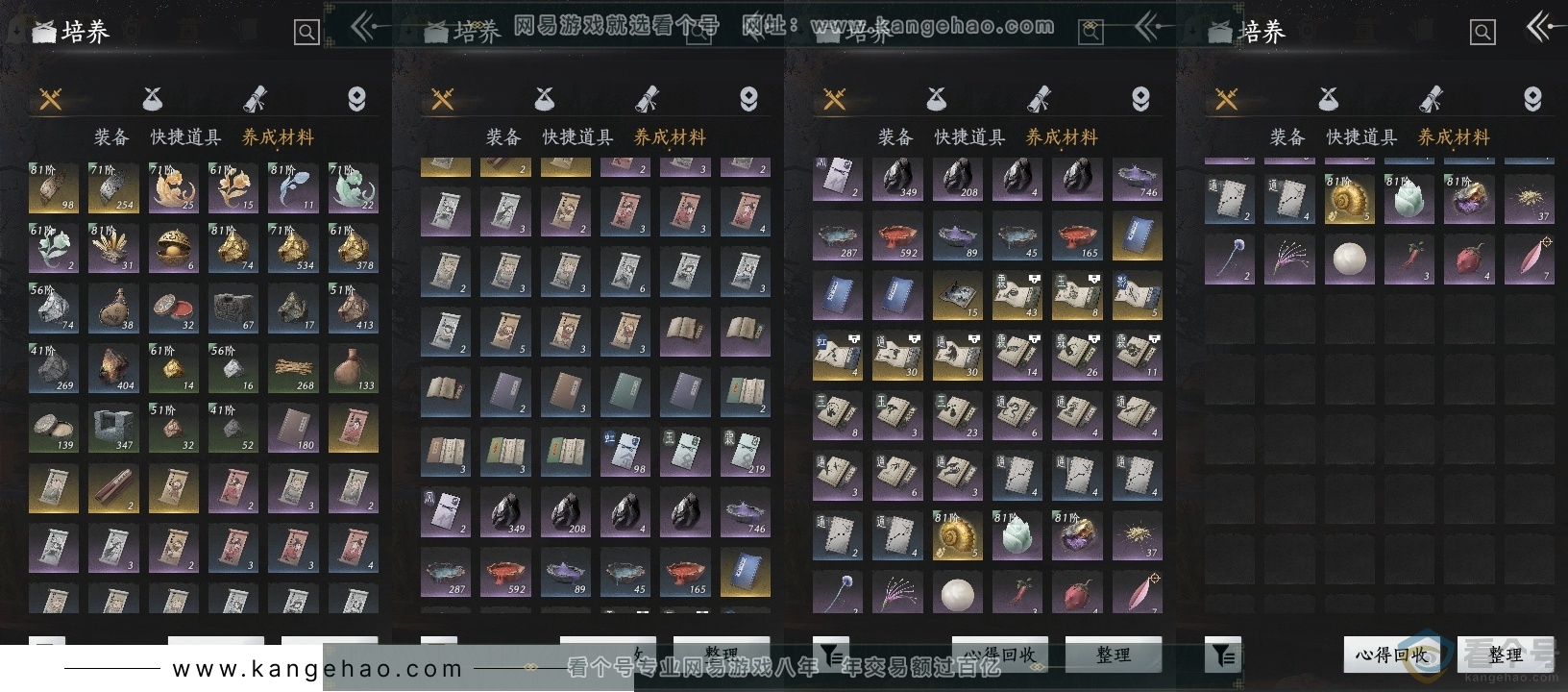Select the pale green jade item, fourth panel
This screenshot has height=692, width=1568.
point(1409,199)
